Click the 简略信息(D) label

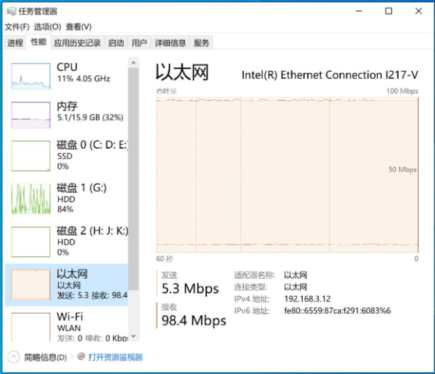pos(45,357)
